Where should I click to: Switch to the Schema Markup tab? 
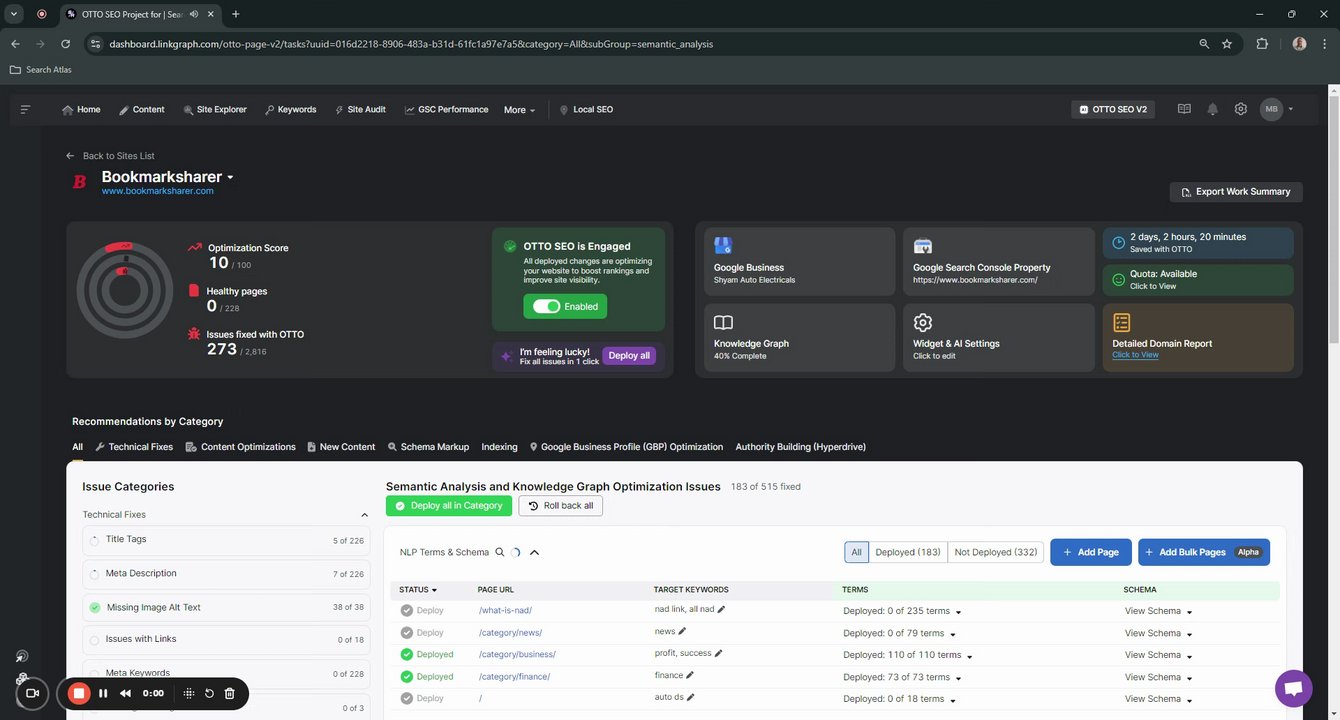[428, 447]
